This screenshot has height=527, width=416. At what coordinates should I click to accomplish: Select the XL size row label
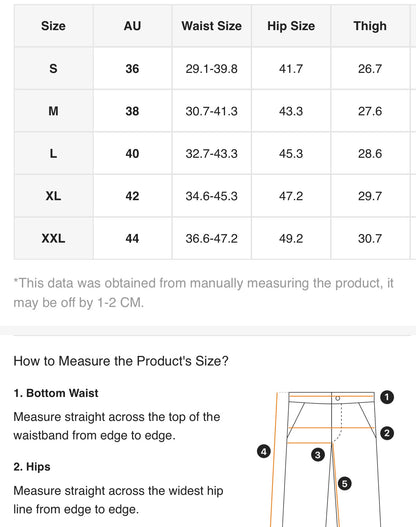(53, 196)
